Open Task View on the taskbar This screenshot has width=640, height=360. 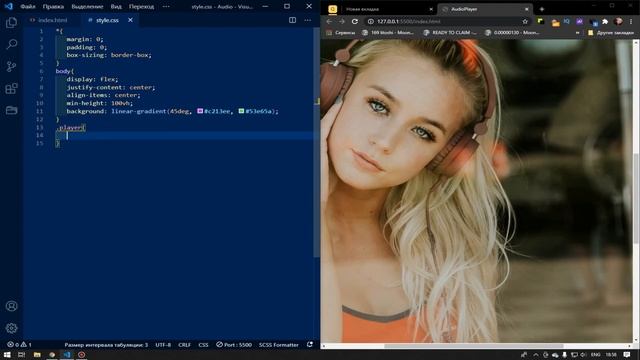pyautogui.click(x=22, y=355)
